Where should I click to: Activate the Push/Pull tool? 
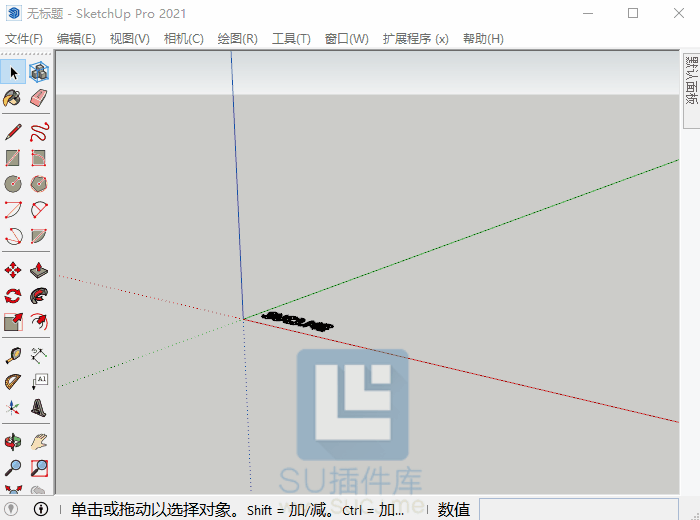(x=39, y=270)
